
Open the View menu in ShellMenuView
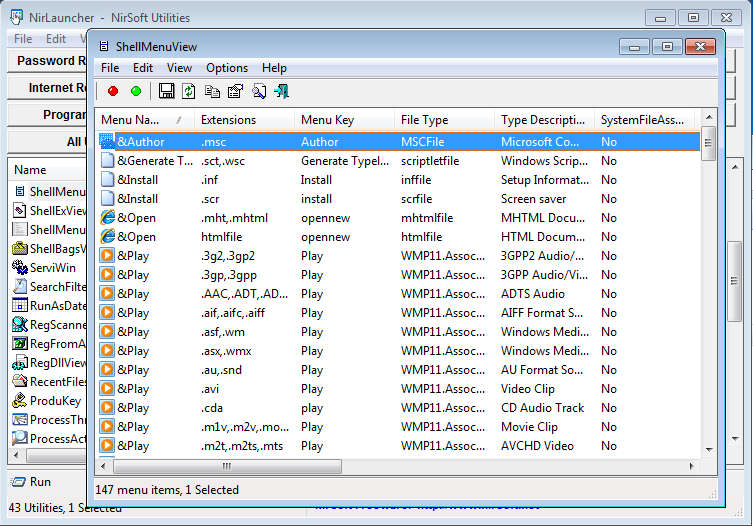(x=179, y=68)
